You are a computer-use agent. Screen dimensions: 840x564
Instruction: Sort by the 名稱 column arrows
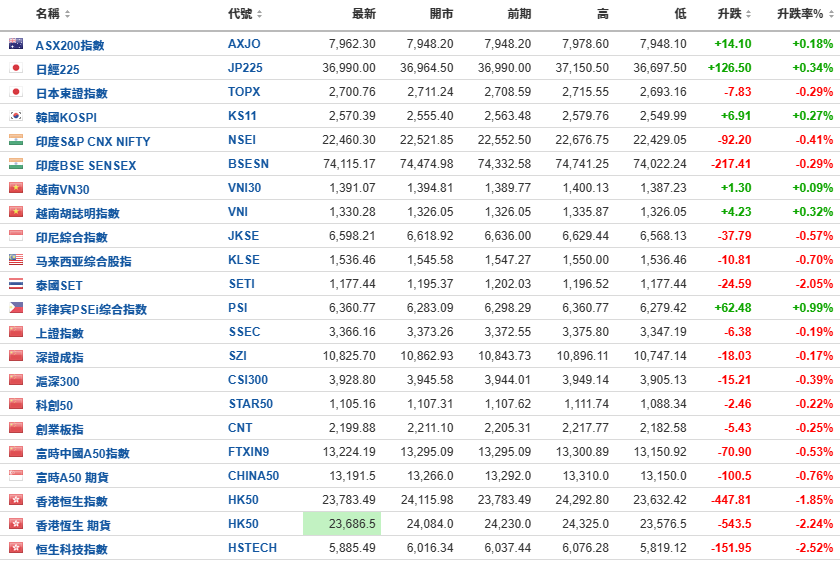tap(68, 14)
